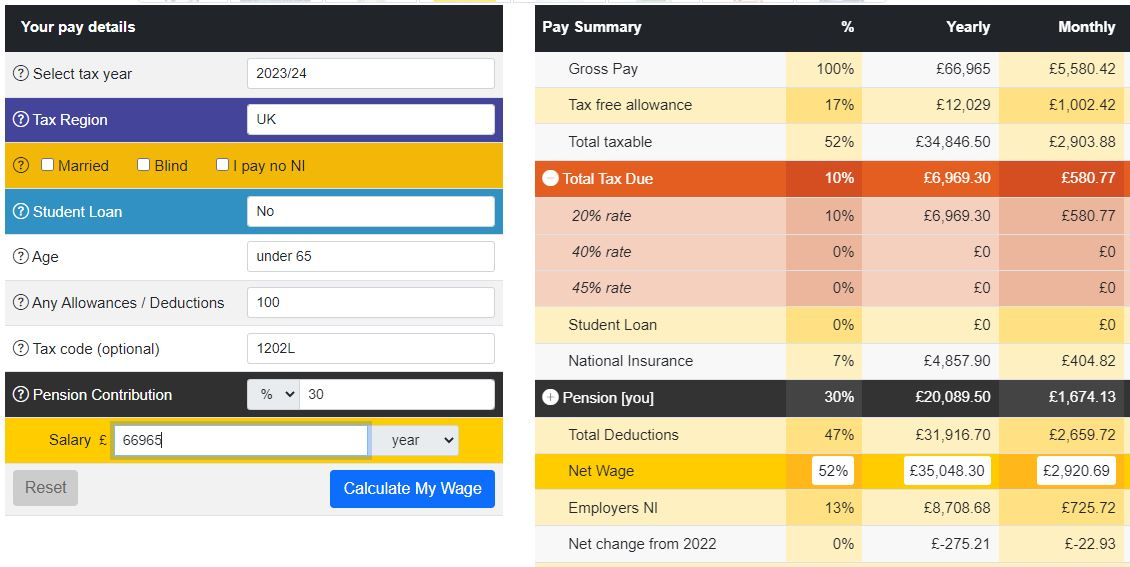Click help icon beside Select tax year
This screenshot has width=1130, height=567.
pos(21,74)
